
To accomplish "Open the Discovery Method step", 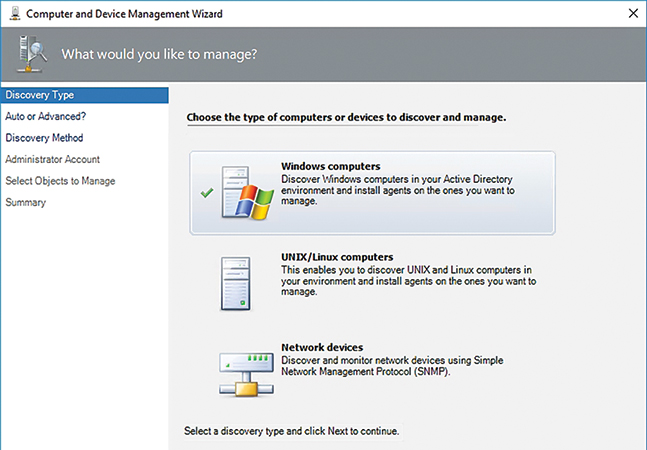I will coord(44,138).
